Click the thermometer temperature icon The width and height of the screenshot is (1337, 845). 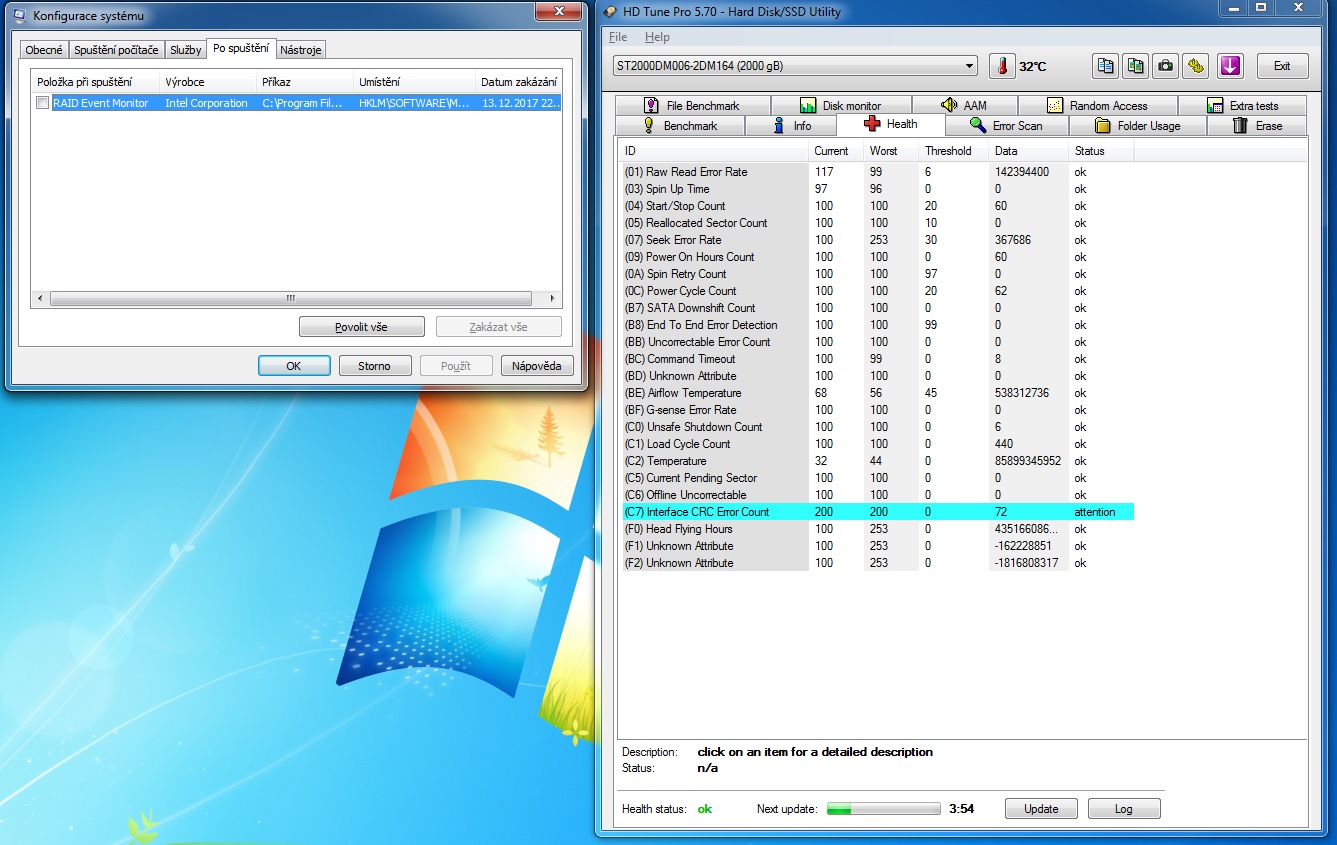1001,66
